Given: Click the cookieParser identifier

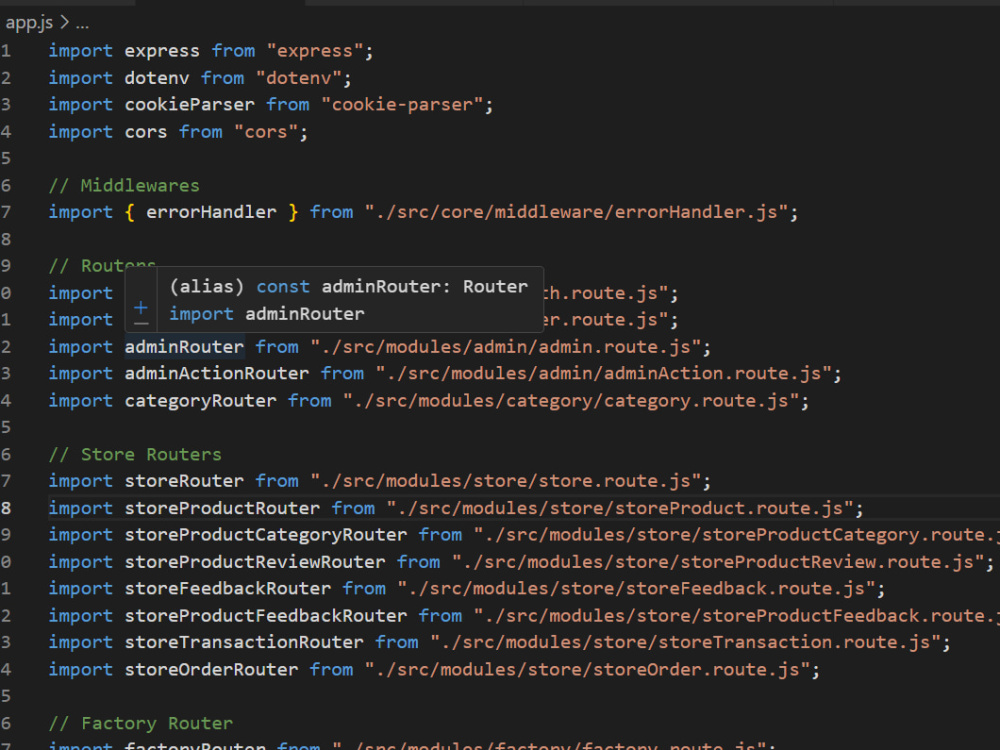Looking at the screenshot, I should (189, 105).
